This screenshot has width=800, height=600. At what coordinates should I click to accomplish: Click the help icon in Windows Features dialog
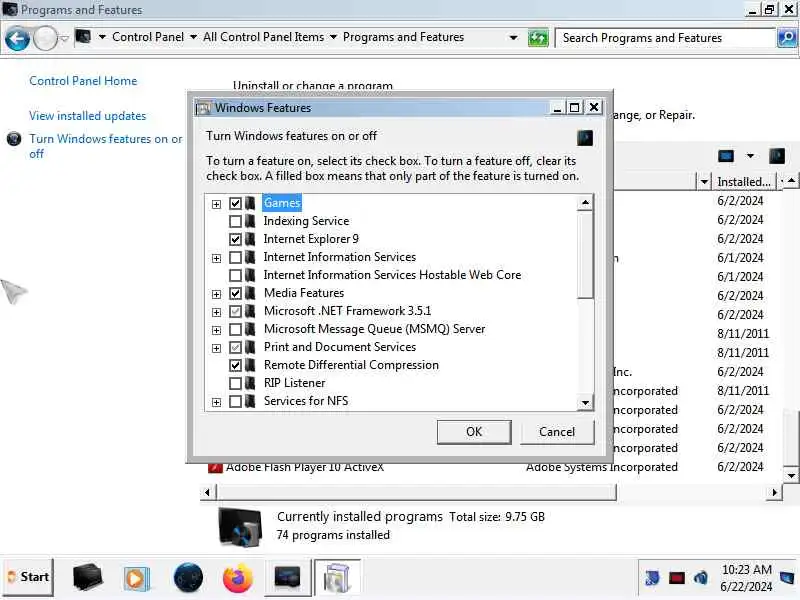coord(585,138)
